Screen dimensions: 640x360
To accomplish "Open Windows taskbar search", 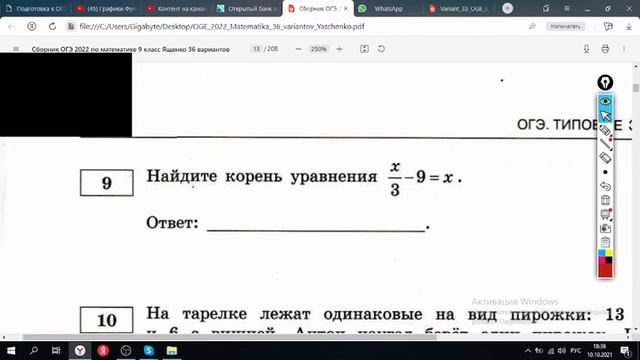I will pyautogui.click(x=34, y=350).
